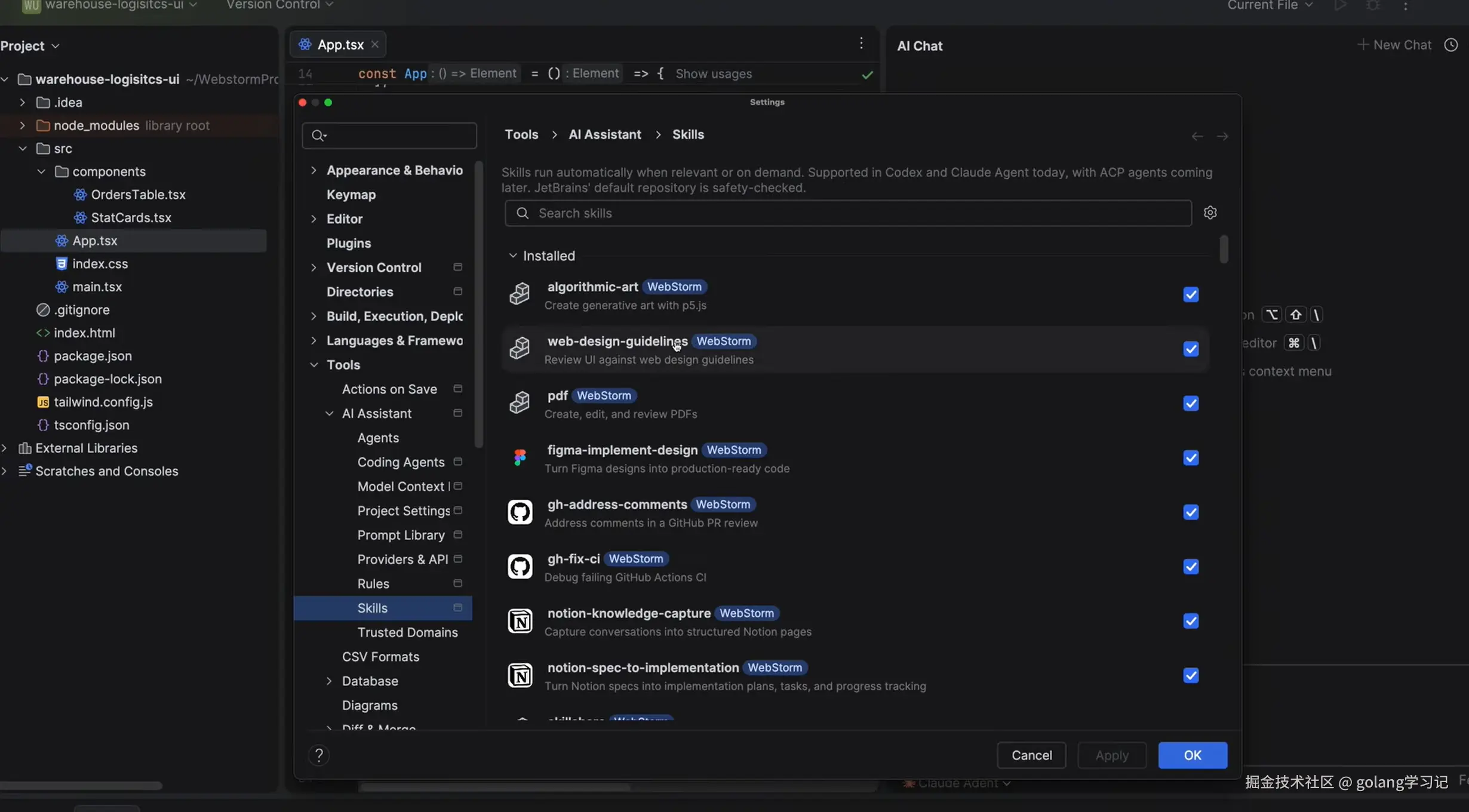Image resolution: width=1469 pixels, height=812 pixels.
Task: Click the notion-knowledge-capture Notion icon
Action: tap(520, 621)
